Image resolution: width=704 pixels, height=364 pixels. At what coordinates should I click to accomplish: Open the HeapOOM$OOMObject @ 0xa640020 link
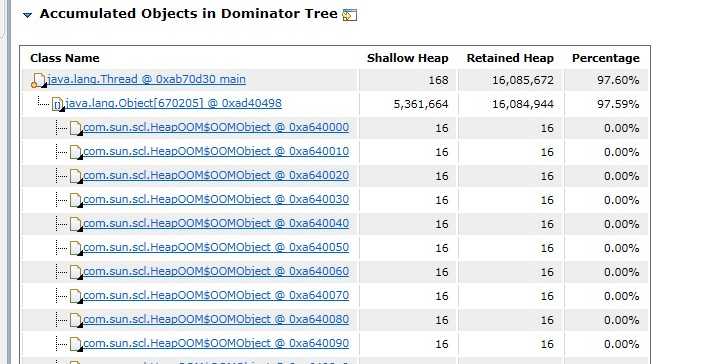pyautogui.click(x=216, y=175)
